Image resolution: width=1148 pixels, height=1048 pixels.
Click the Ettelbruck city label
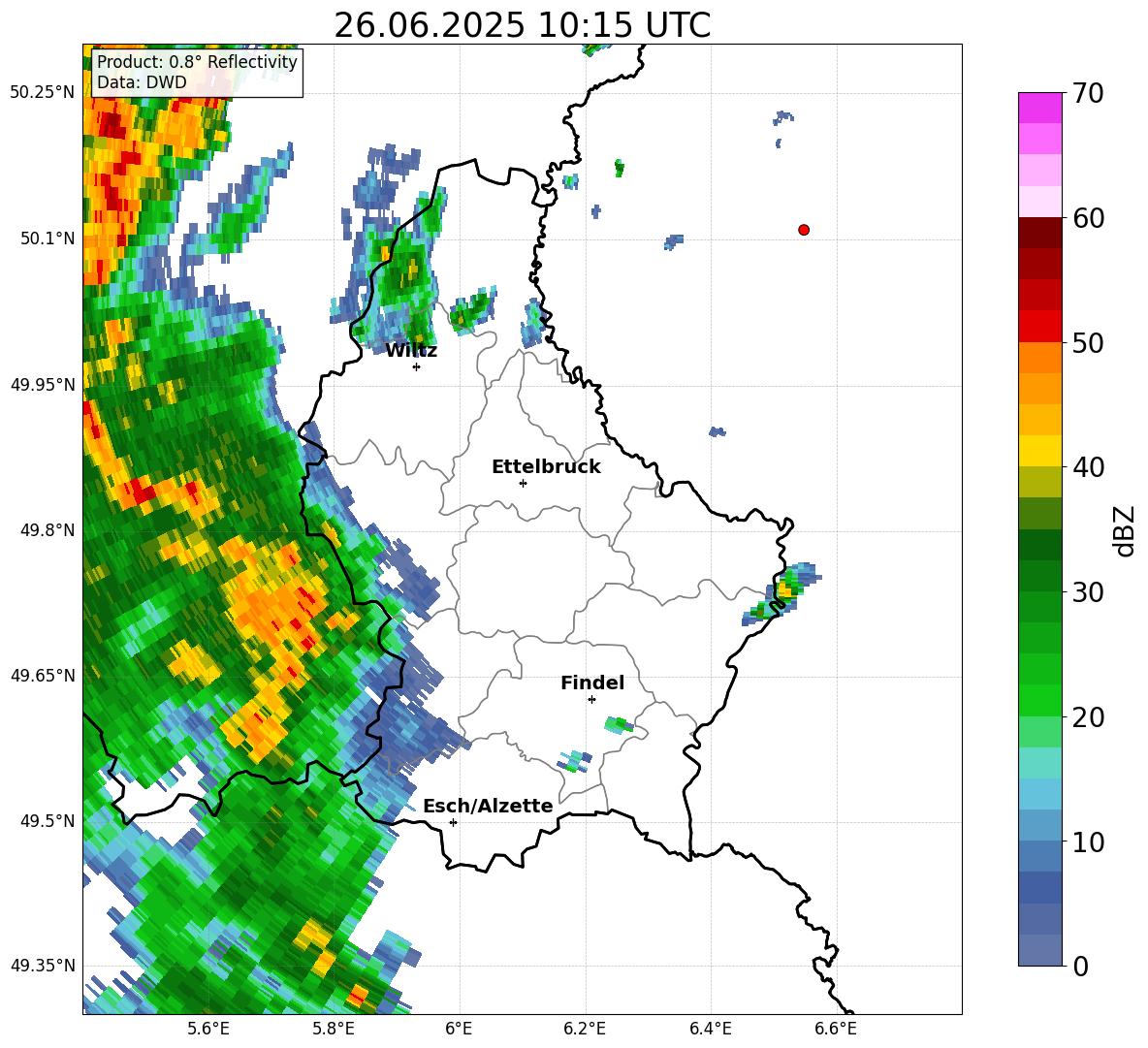pyautogui.click(x=546, y=467)
